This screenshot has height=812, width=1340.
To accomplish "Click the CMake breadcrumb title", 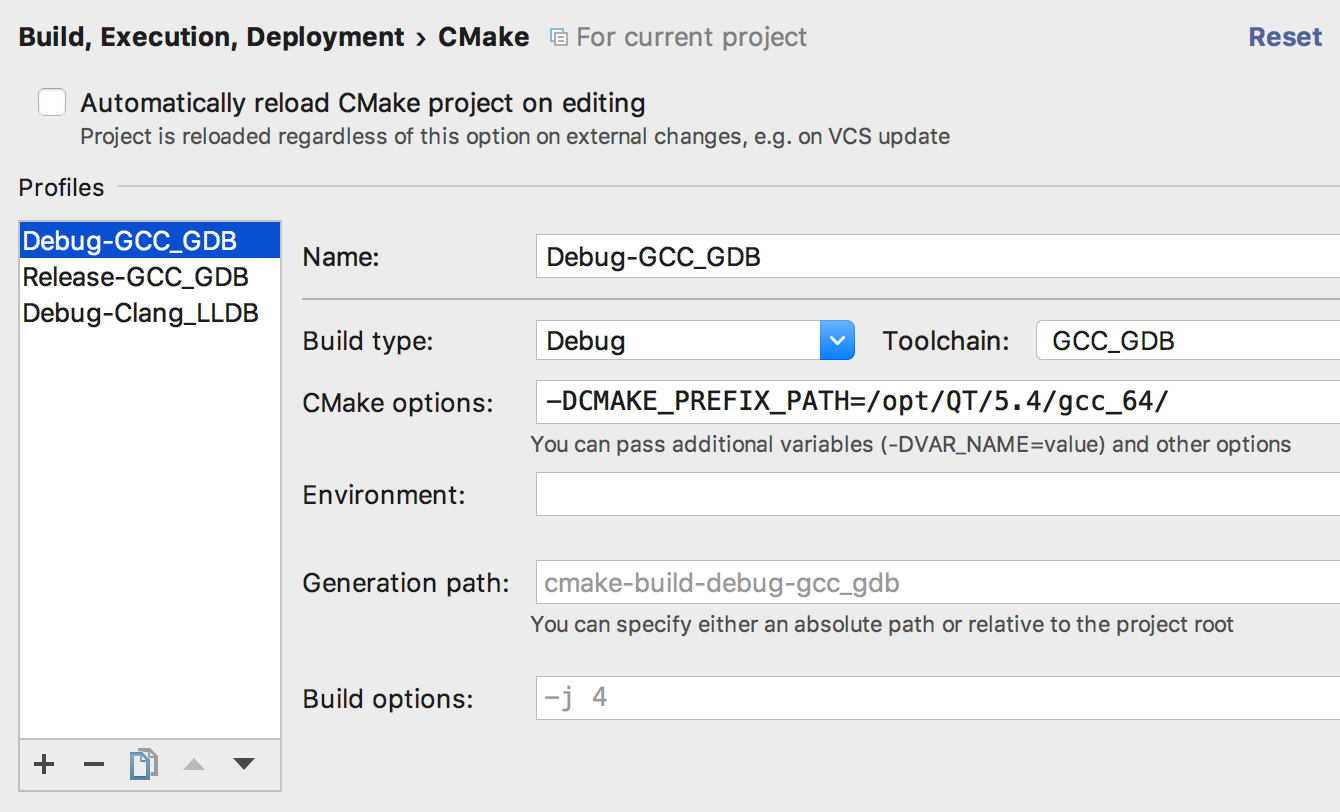I will [484, 37].
